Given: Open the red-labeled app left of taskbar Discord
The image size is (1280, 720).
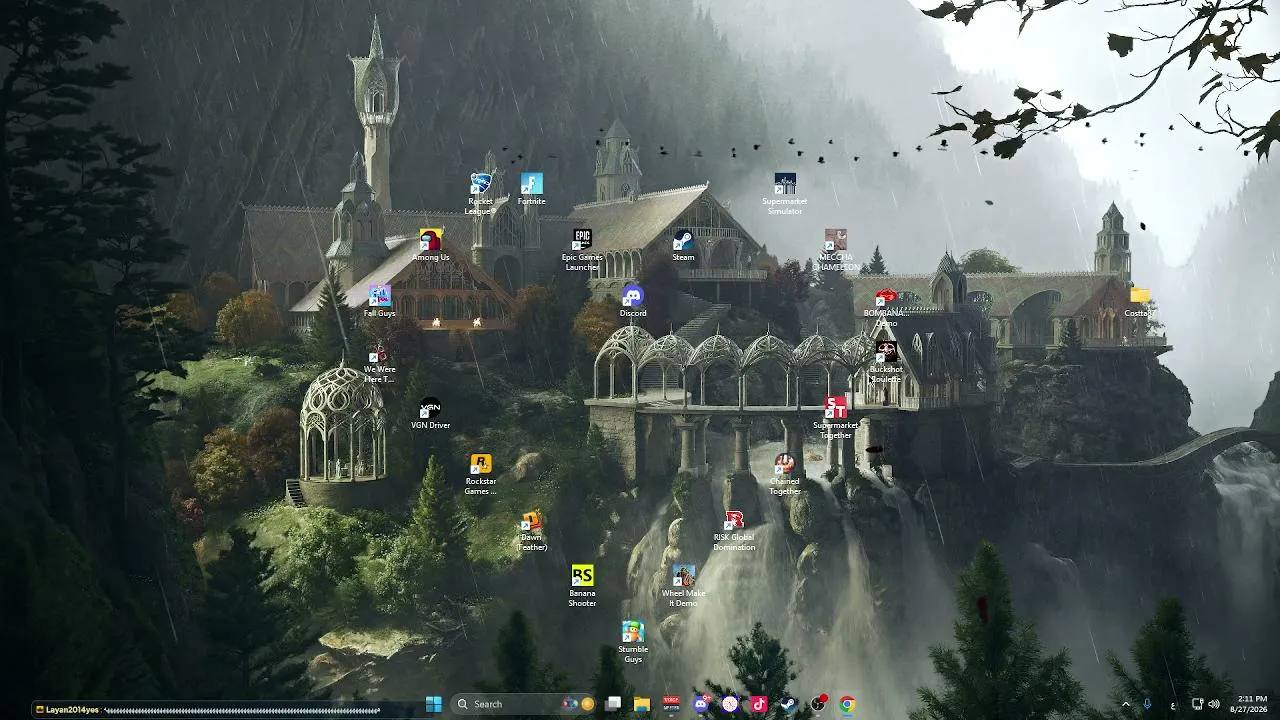Looking at the screenshot, I should tap(672, 704).
